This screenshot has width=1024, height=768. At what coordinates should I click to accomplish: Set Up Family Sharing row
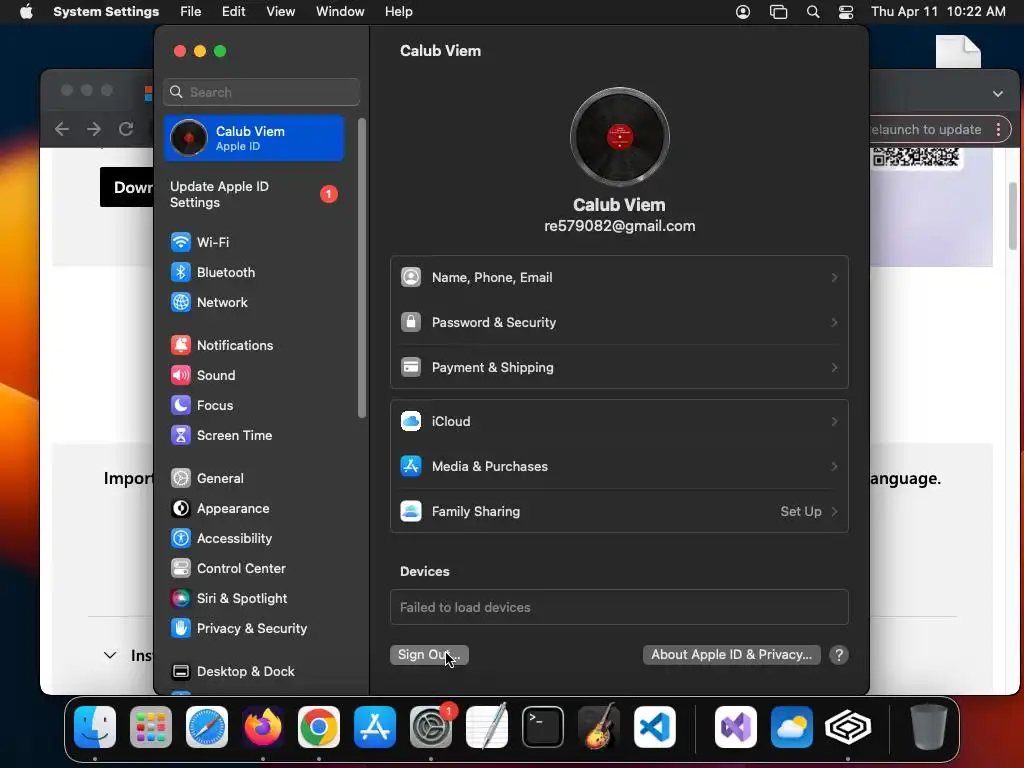coord(620,512)
